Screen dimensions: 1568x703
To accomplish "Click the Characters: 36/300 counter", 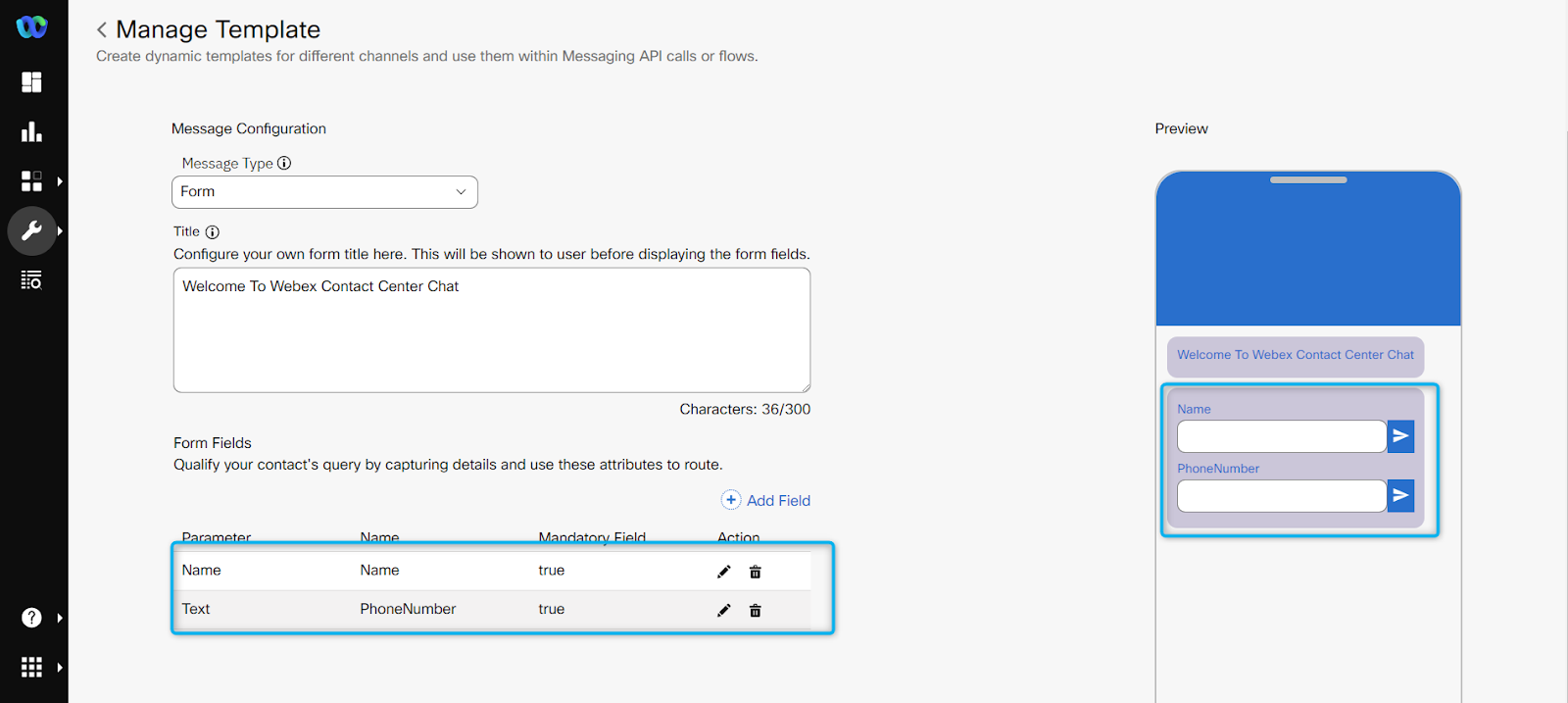I will tap(745, 409).
